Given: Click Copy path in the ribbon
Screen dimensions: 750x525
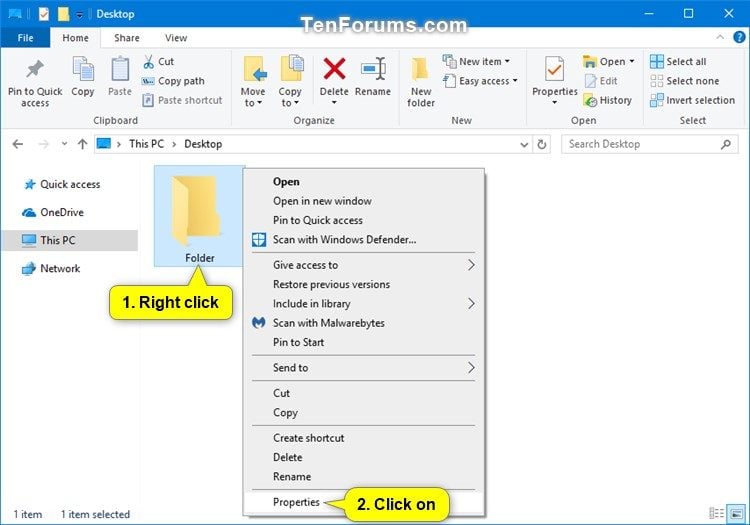Looking at the screenshot, I should [x=173, y=81].
